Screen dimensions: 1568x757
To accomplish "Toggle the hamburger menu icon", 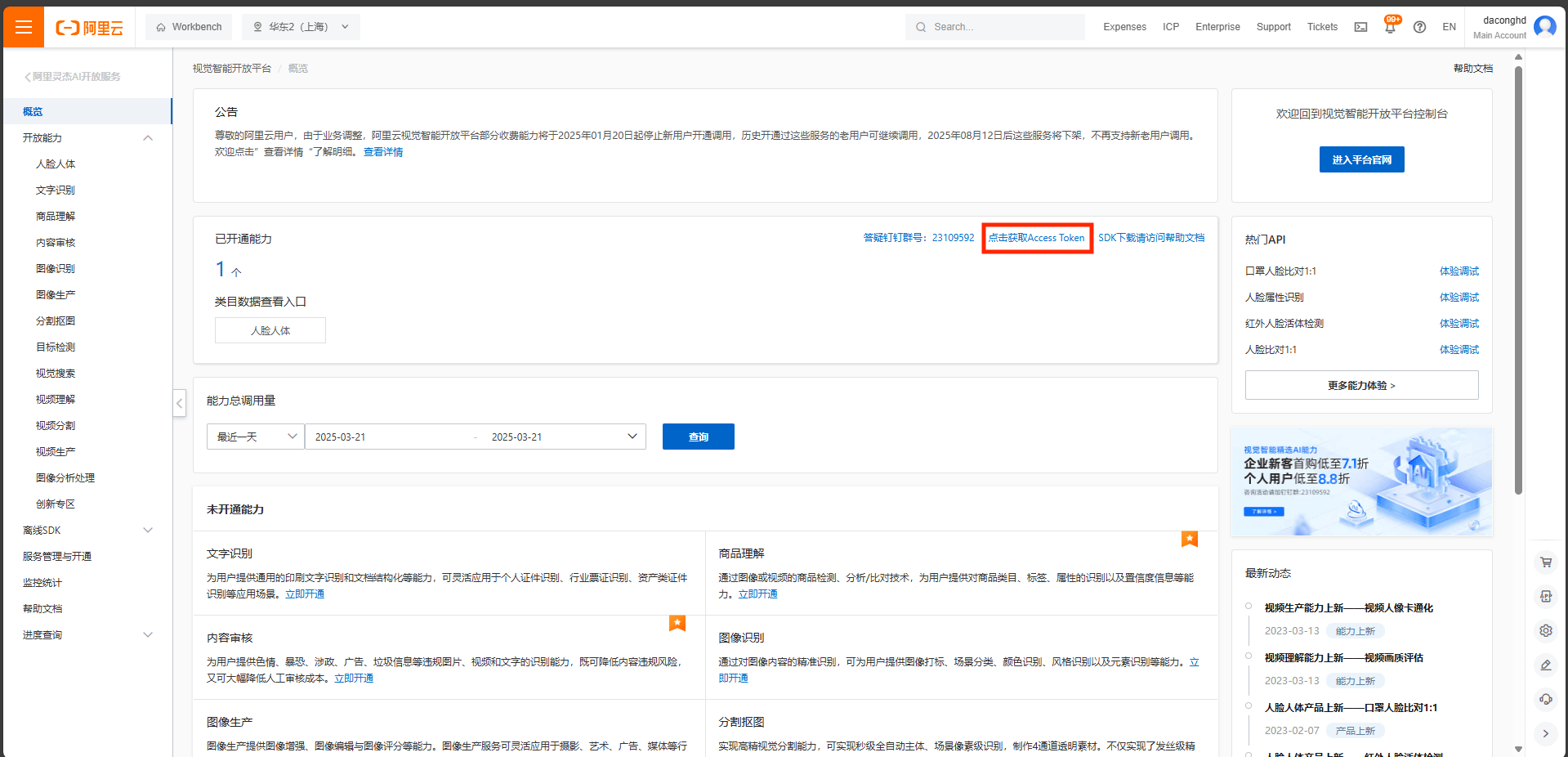I will [x=23, y=26].
